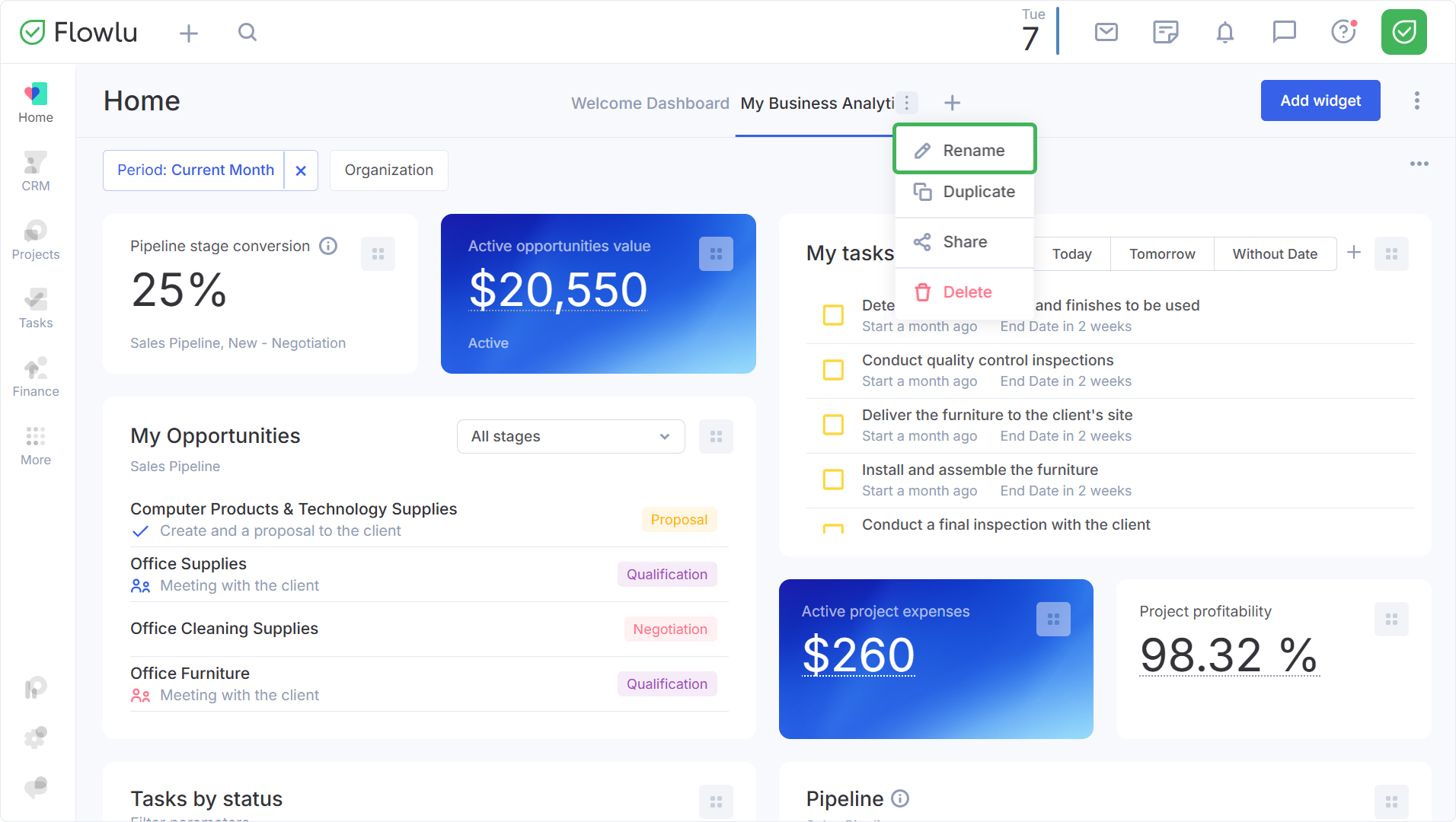
Task: Click the mail envelope icon
Action: (x=1106, y=32)
